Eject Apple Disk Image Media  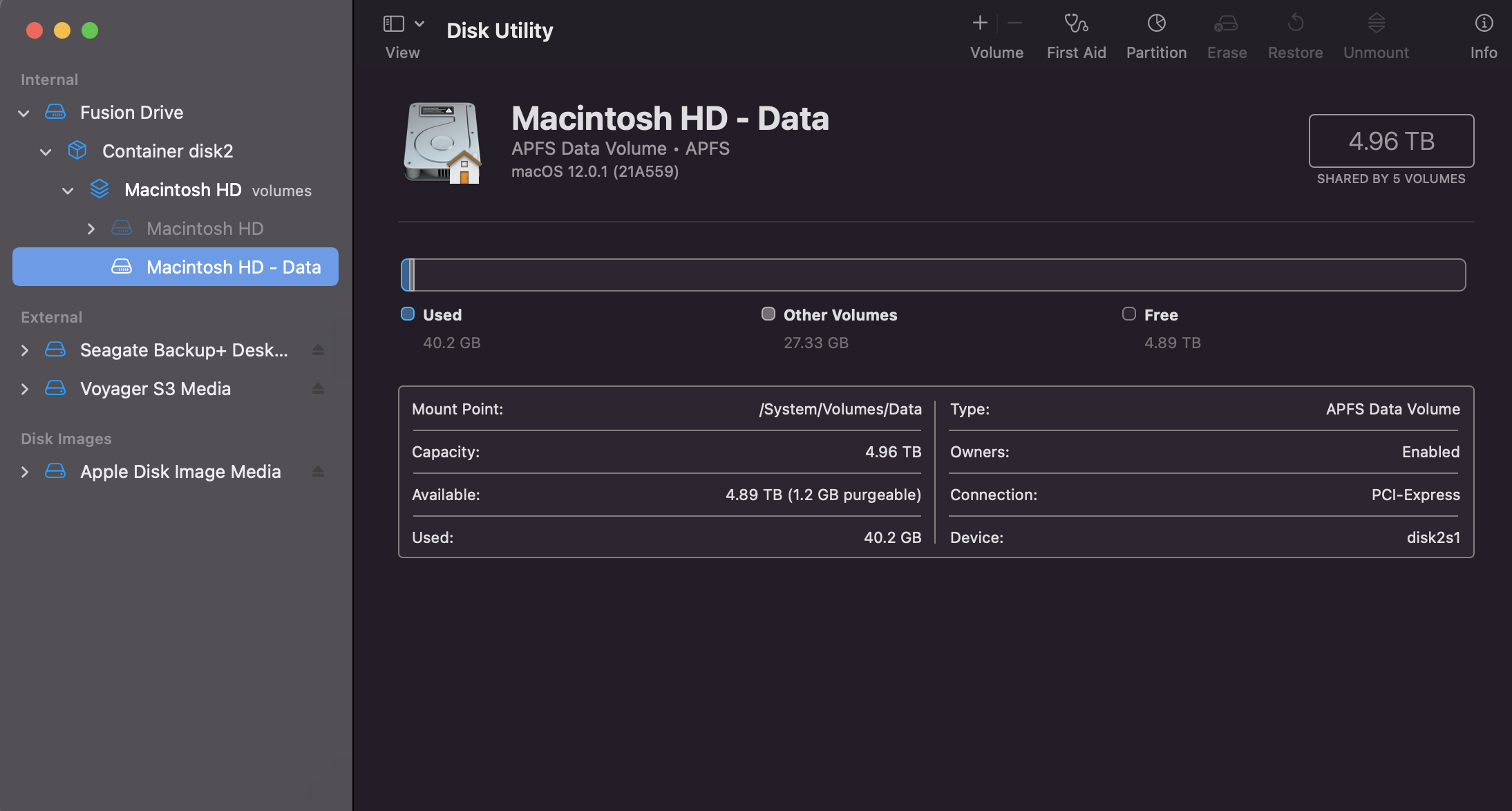[x=318, y=472]
